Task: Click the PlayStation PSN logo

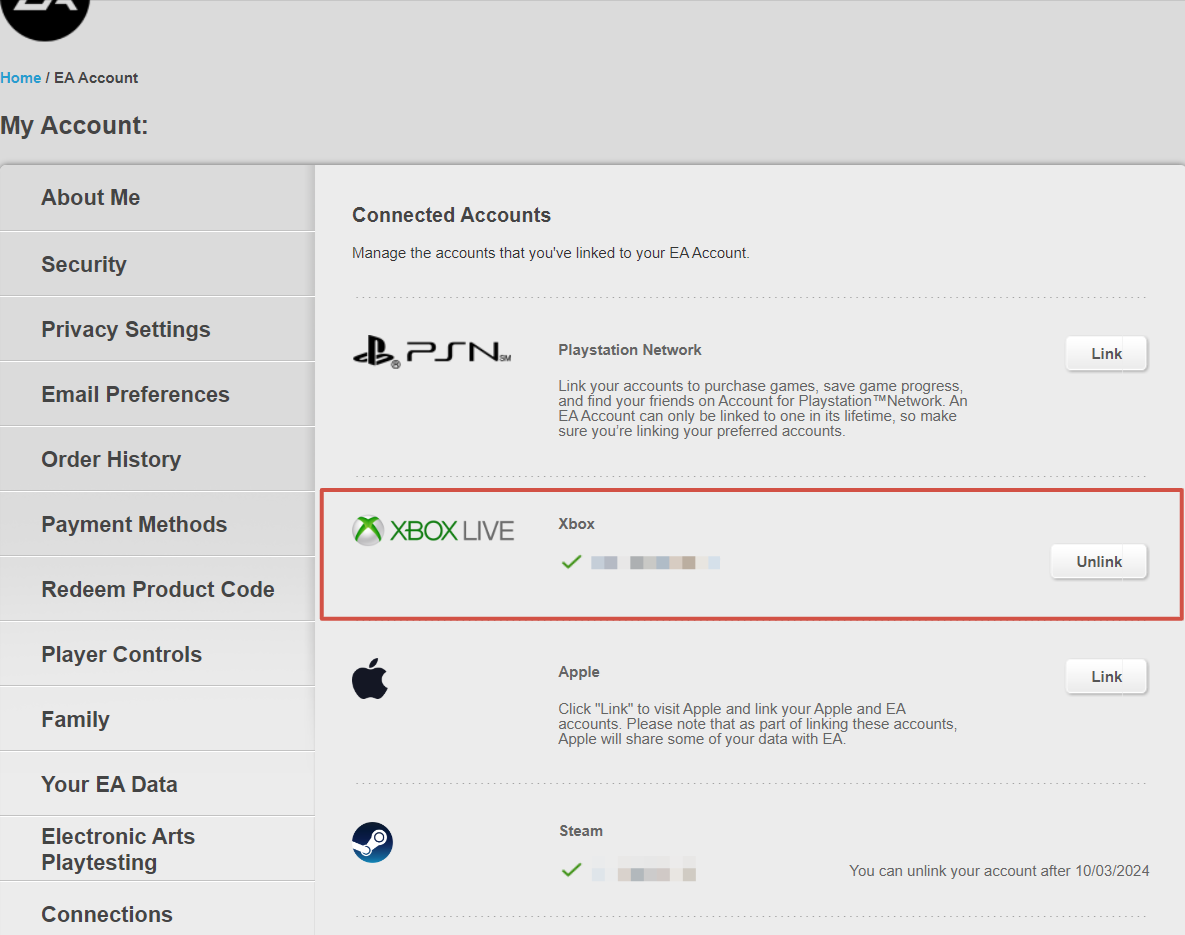Action: point(431,351)
